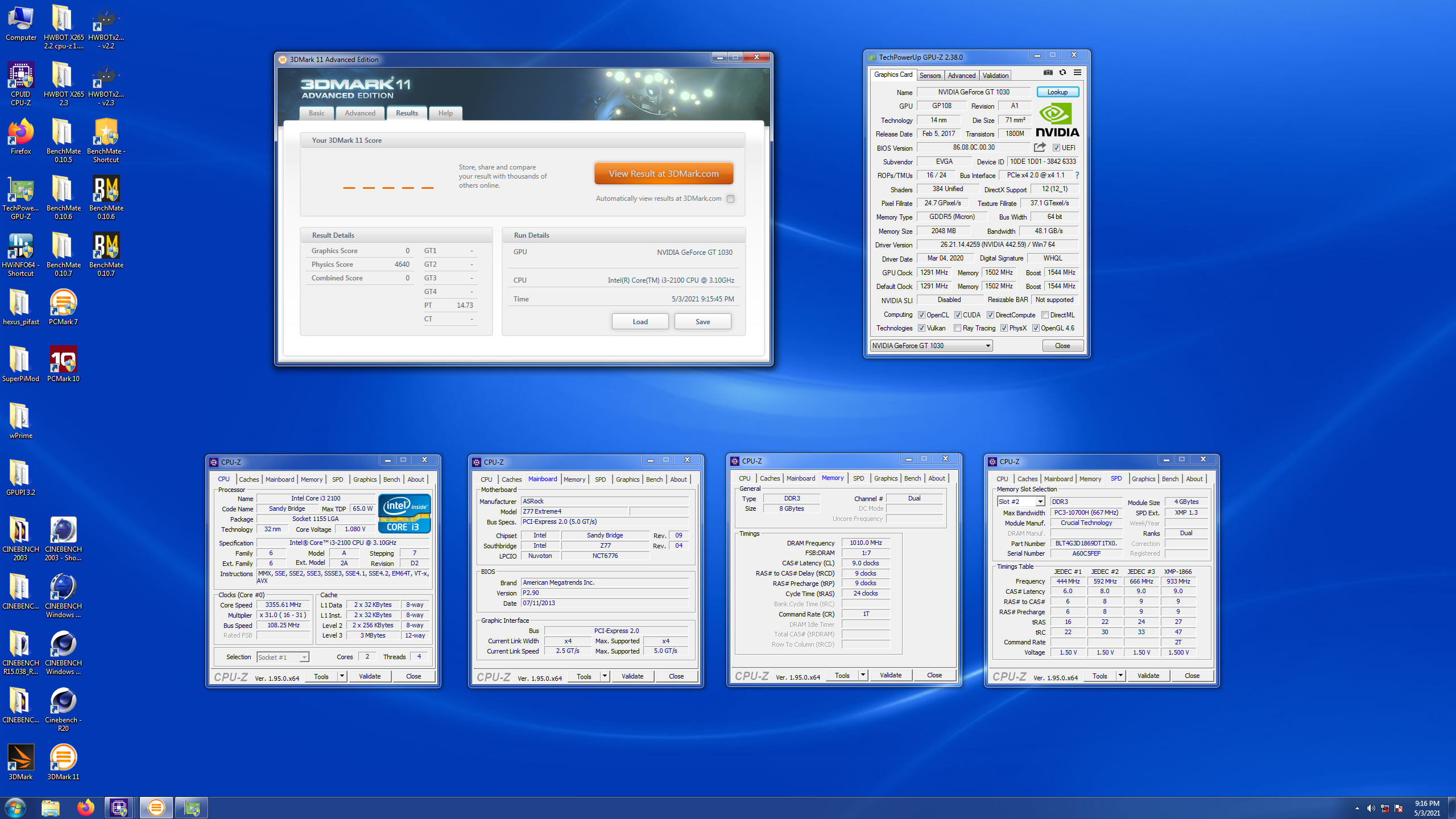Click the GPU-Z refresh icon

[x=1062, y=73]
